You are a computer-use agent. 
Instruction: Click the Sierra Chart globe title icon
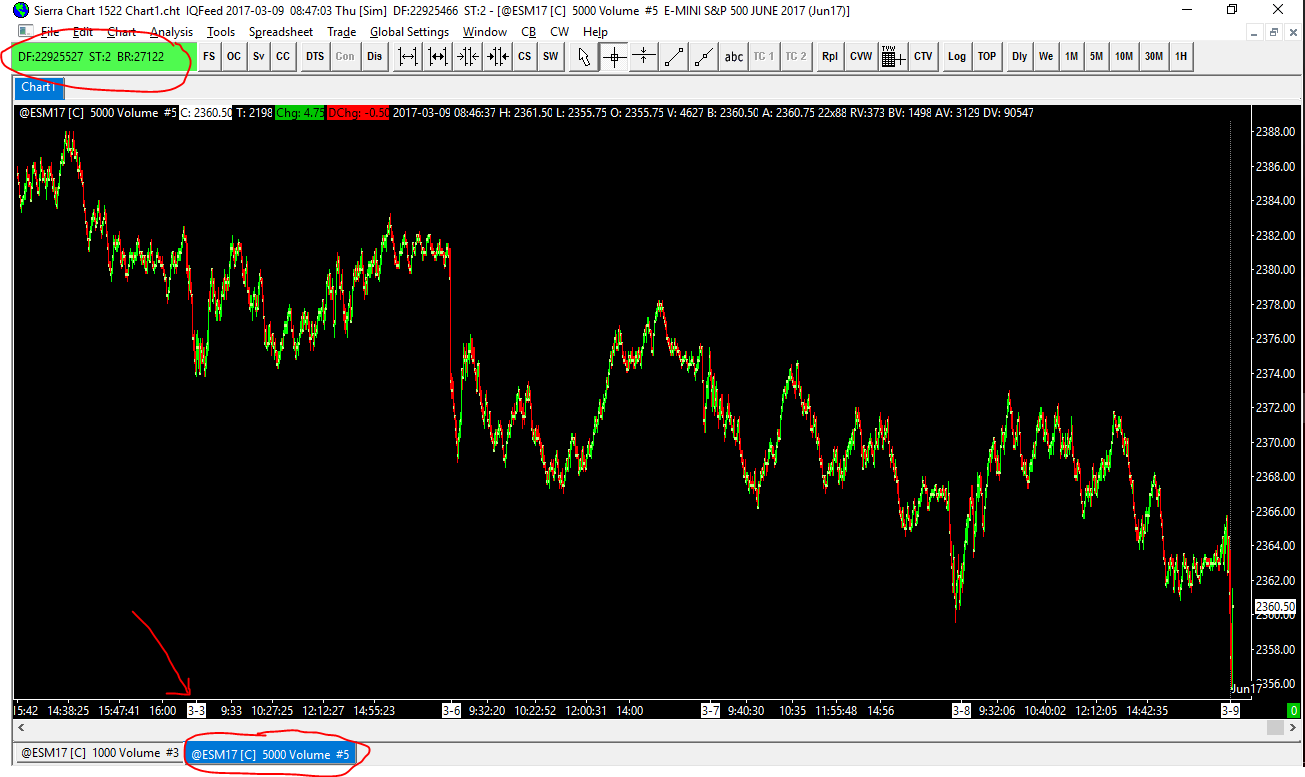click(x=21, y=9)
